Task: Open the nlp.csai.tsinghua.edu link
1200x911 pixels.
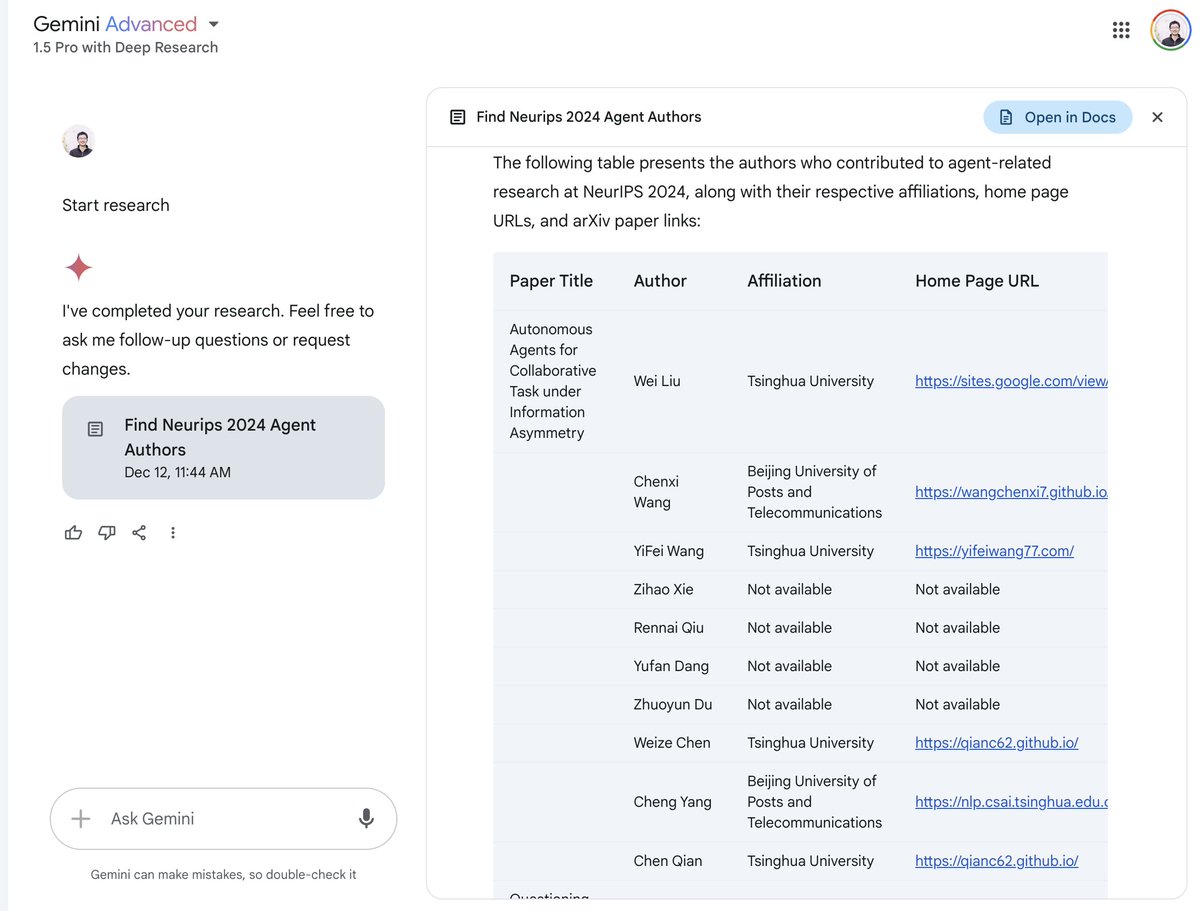Action: point(1011,802)
